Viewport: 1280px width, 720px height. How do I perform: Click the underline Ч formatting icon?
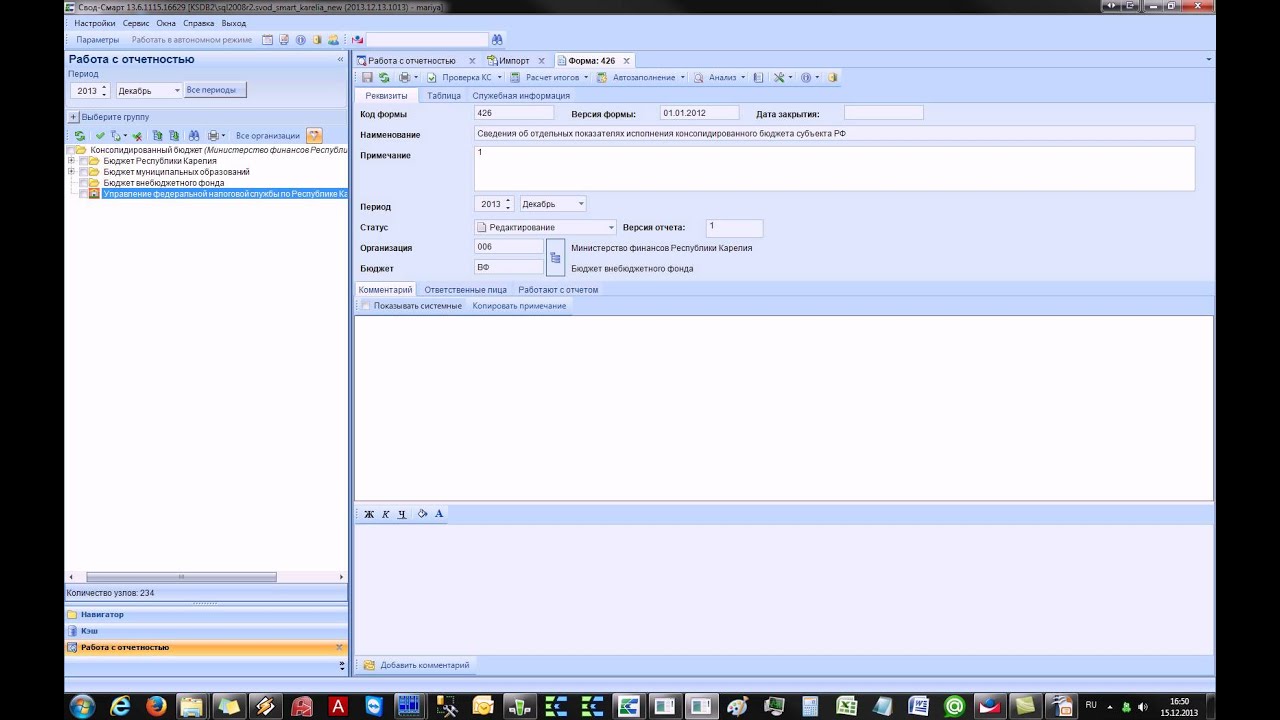pos(401,514)
